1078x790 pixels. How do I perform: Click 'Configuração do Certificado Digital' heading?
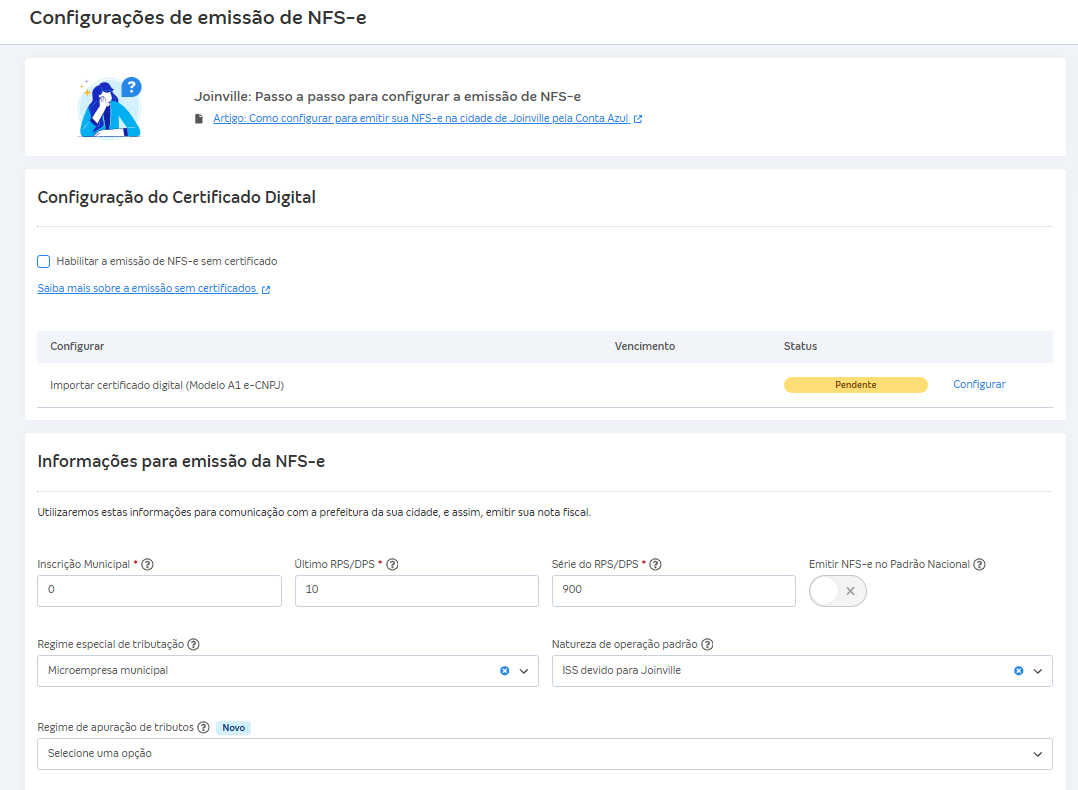177,197
